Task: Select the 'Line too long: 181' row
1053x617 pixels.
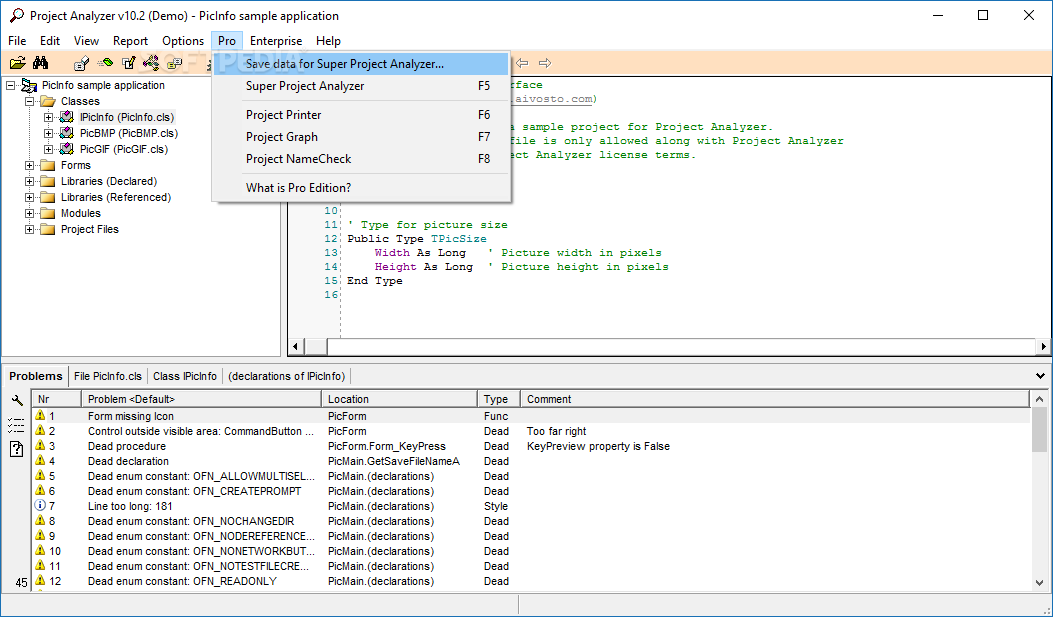Action: pos(531,506)
